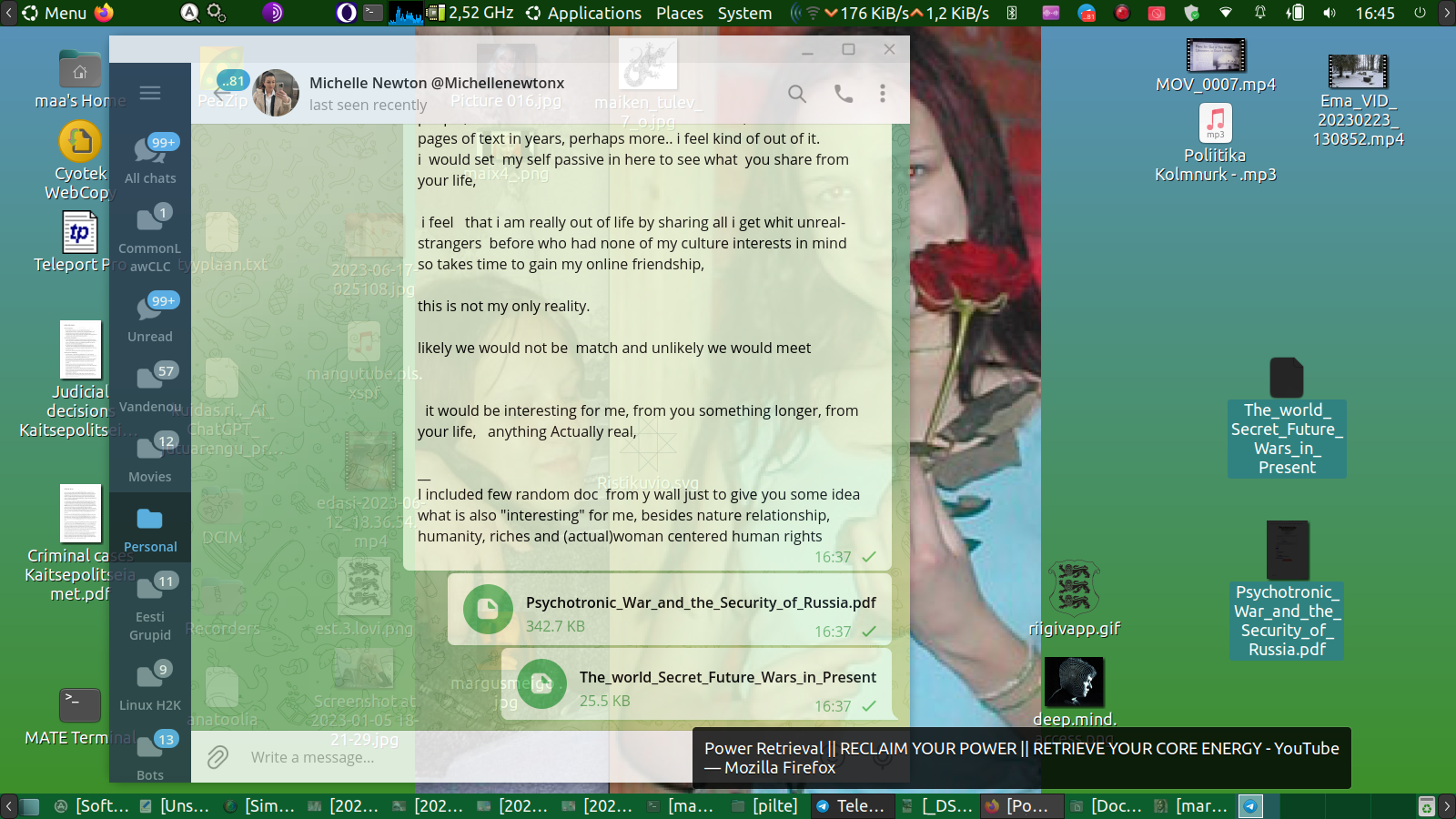The width and height of the screenshot is (1456, 819).
Task: Launch Teleport Pro desktop shortcut
Action: [80, 243]
